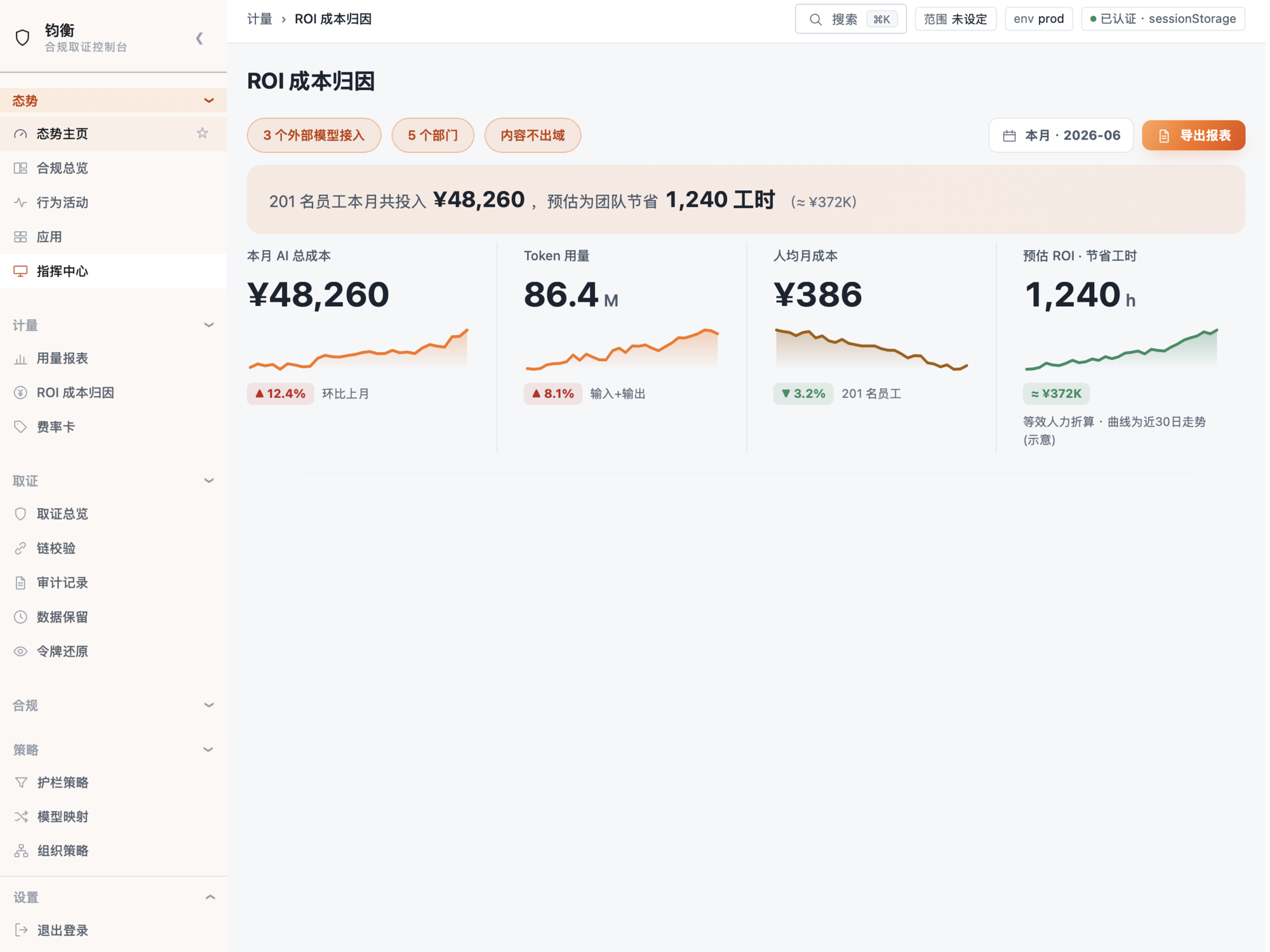Open the 本月 · 2026-06 date picker
Image resolution: width=1270 pixels, height=952 pixels.
(1061, 135)
